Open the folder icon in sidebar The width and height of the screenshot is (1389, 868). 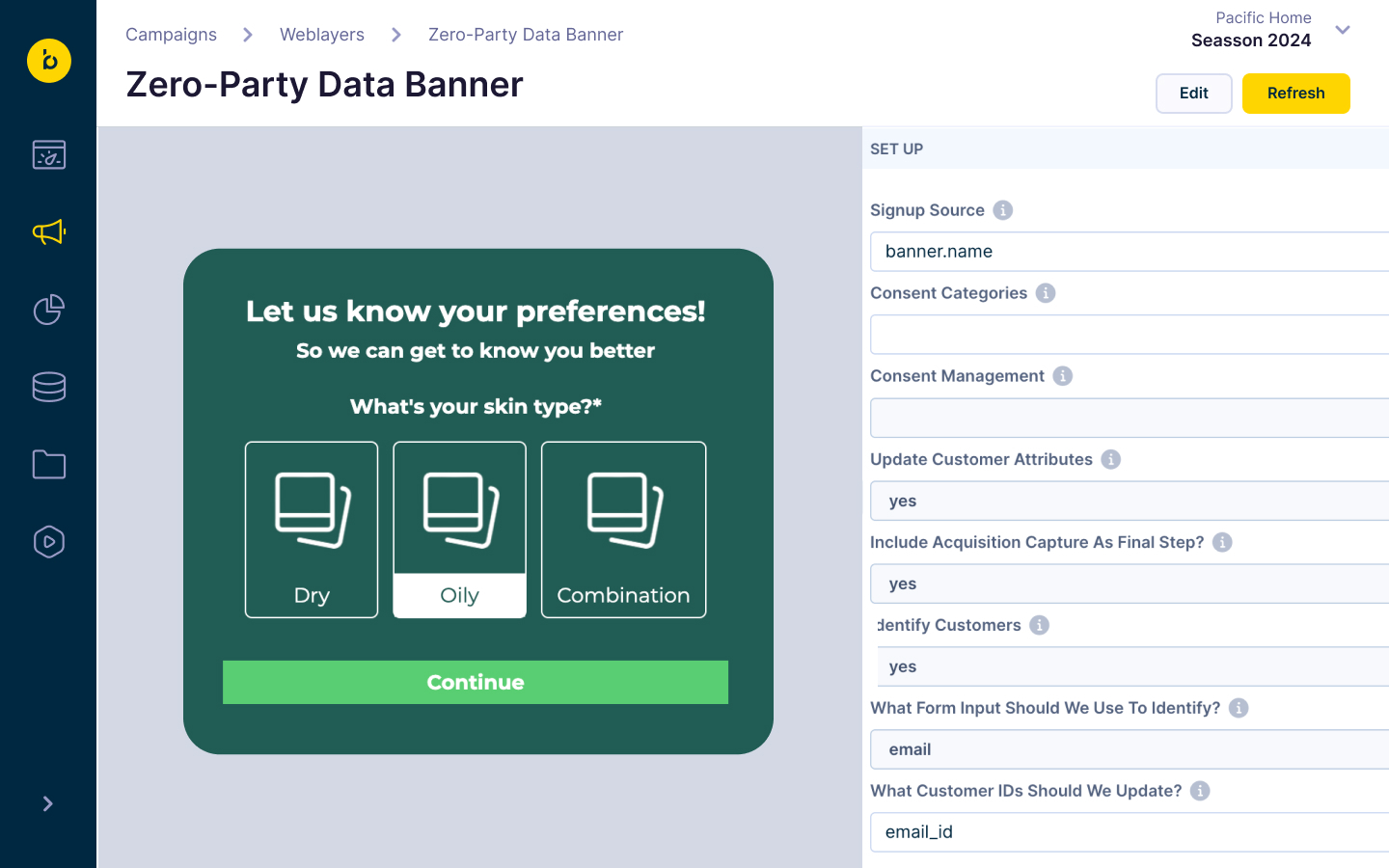[49, 464]
